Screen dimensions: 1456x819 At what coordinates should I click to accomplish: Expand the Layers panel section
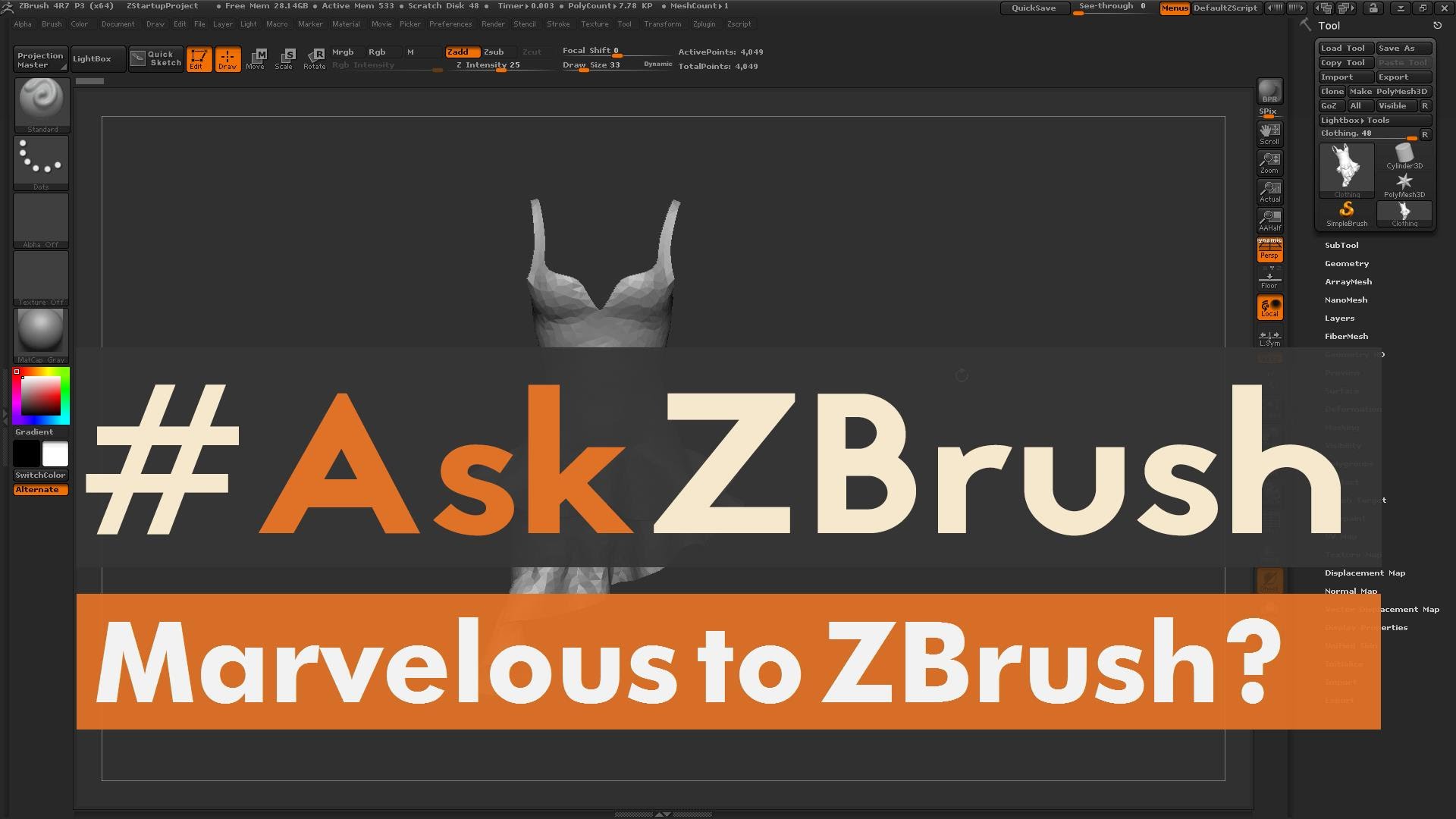[1339, 317]
